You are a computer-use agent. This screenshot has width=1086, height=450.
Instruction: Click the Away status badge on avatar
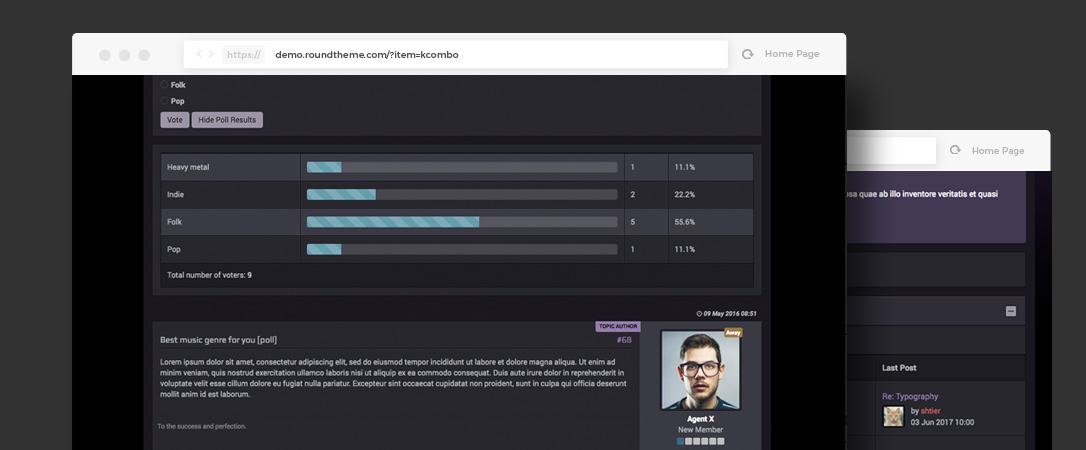click(x=733, y=332)
